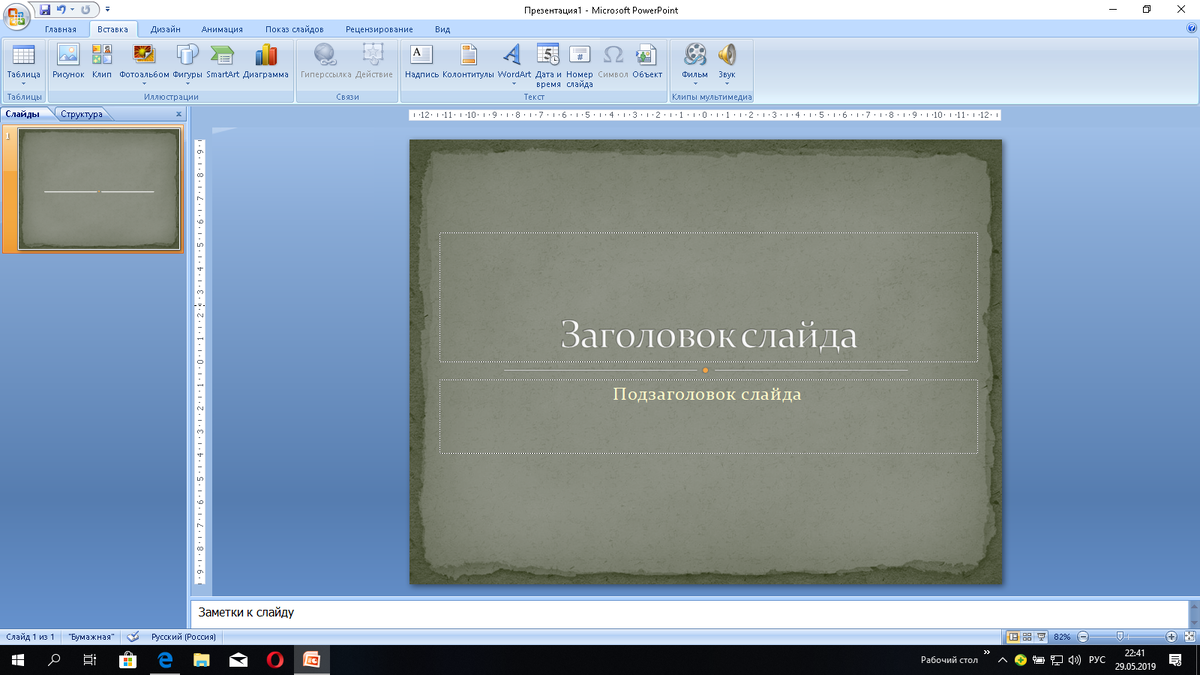The image size is (1200, 675).
Task: Click the zoom out minus button
Action: coord(1082,636)
